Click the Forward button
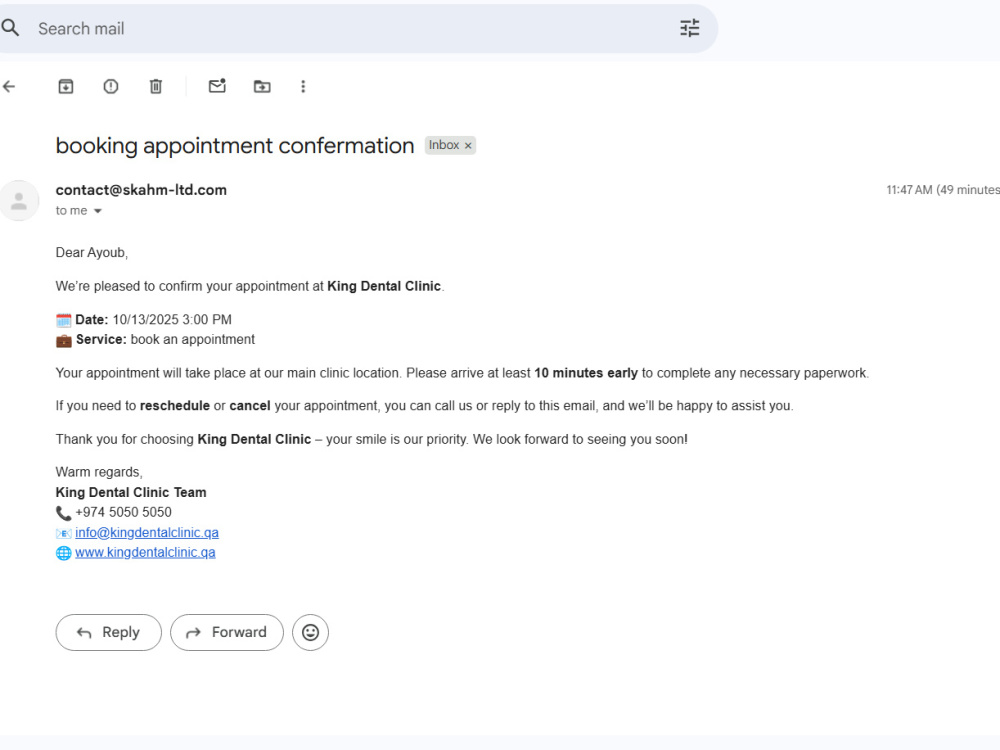The image size is (1000, 750). pos(227,632)
